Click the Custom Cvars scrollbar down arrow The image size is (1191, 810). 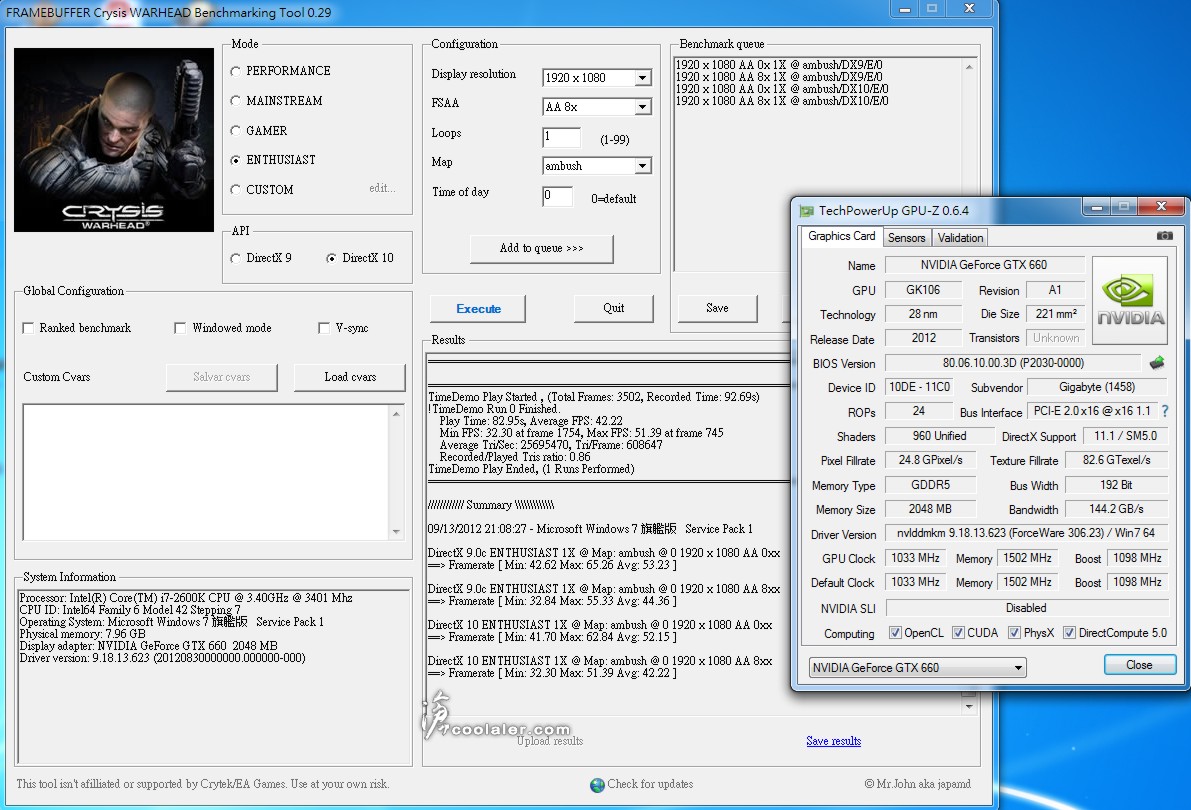(x=396, y=532)
